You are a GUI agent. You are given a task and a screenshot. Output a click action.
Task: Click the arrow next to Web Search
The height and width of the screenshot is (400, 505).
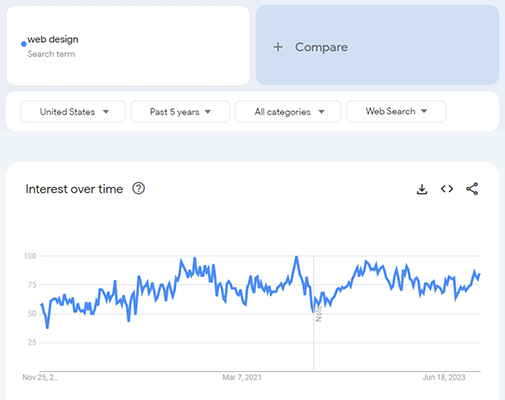click(x=424, y=111)
